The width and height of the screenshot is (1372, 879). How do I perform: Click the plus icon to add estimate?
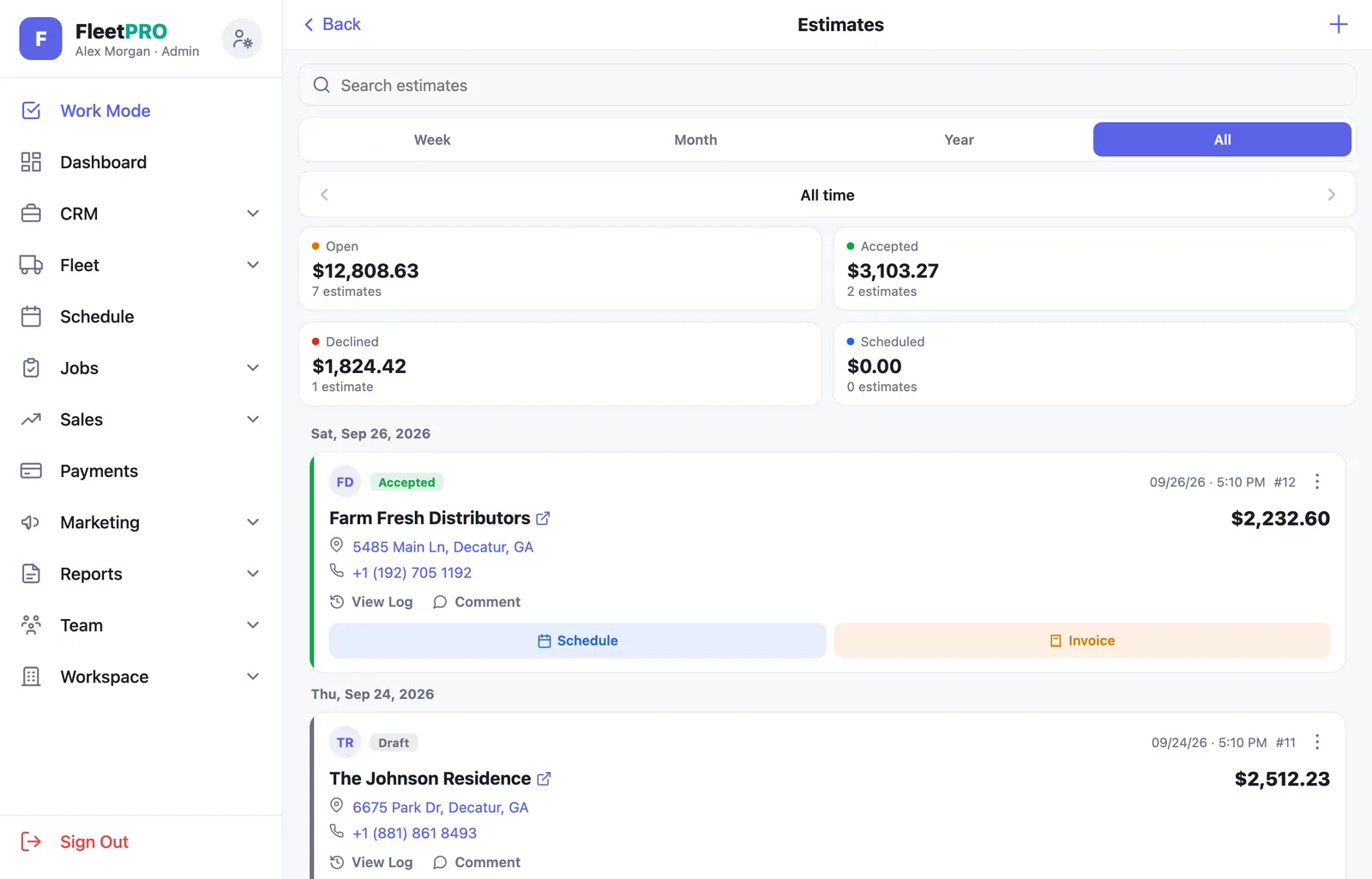click(1338, 24)
